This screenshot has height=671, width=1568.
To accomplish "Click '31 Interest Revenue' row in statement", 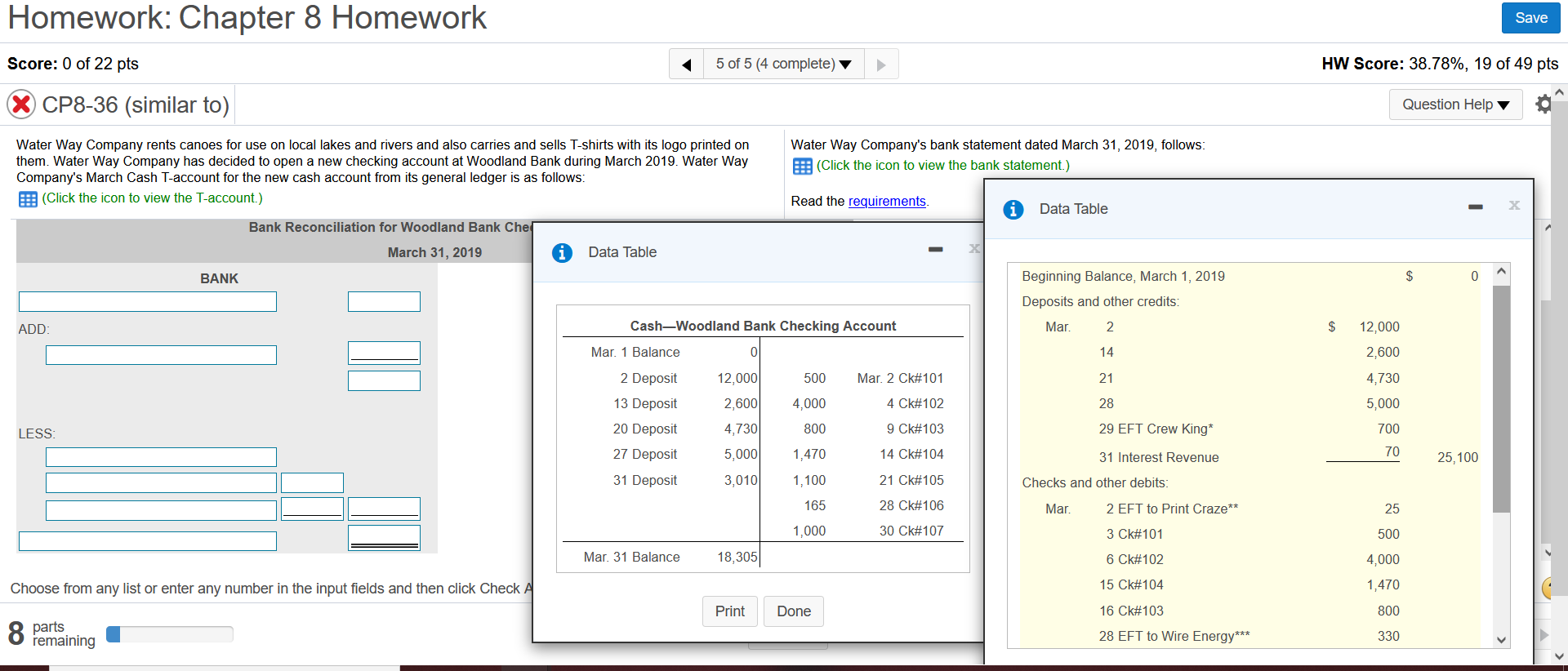I will (1158, 458).
